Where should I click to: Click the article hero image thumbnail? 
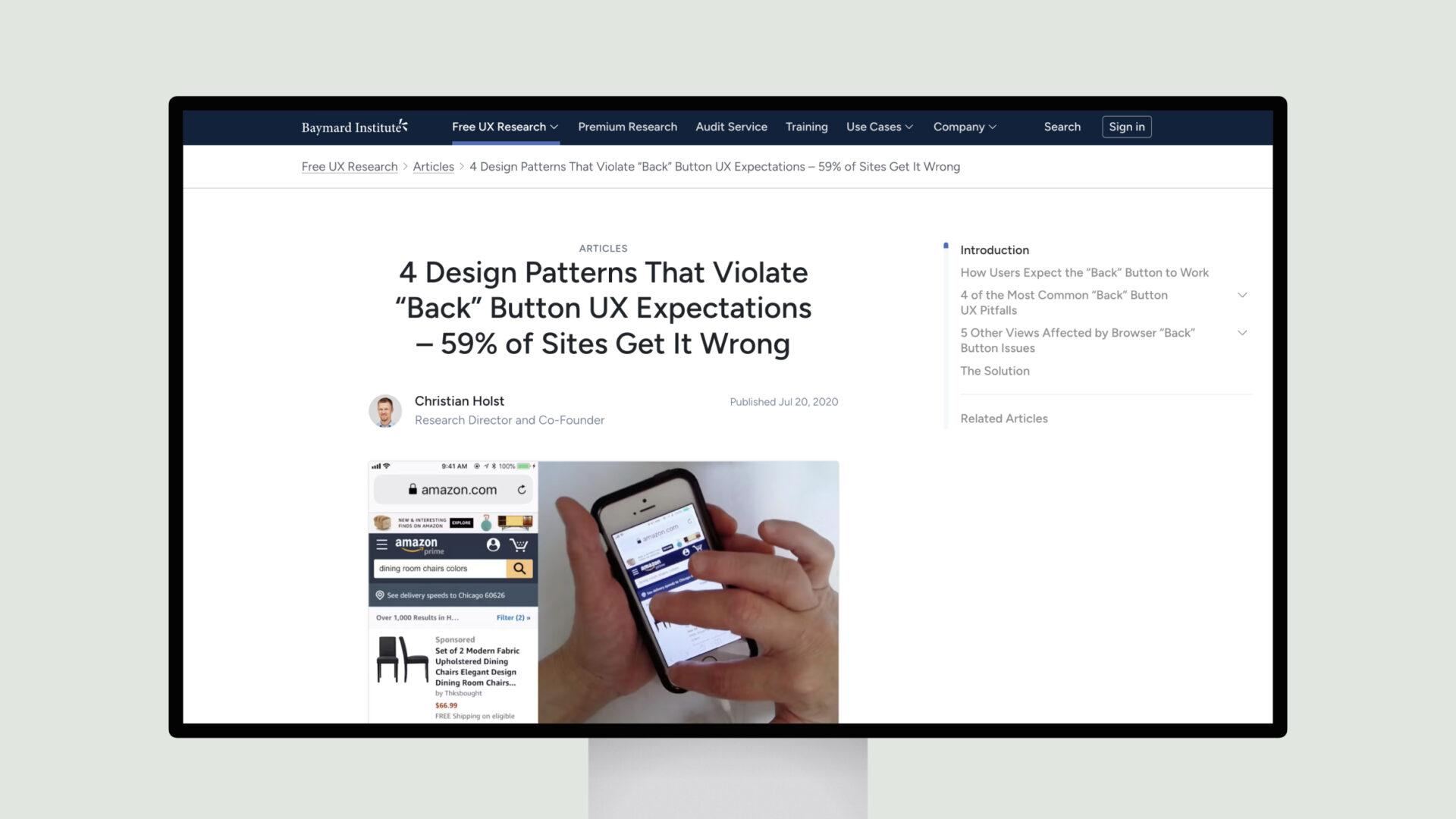603,590
